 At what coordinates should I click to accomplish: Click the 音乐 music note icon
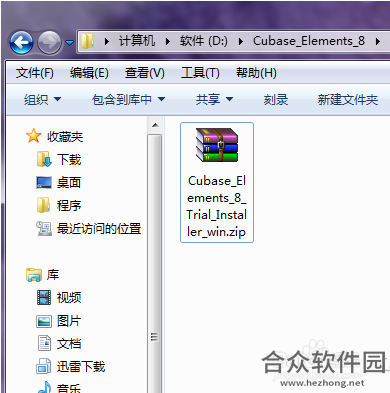pos(44,387)
